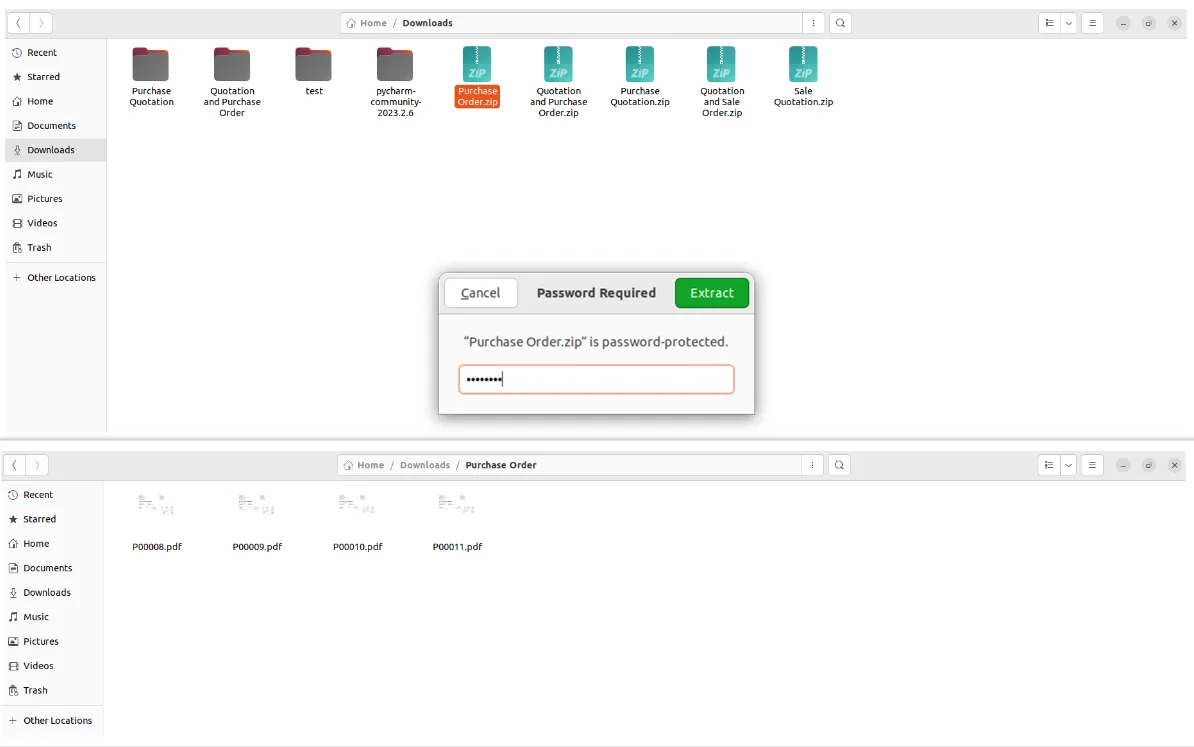Image resolution: width=1194 pixels, height=747 pixels.
Task: Go back in the Purchase Order window
Action: click(14, 464)
